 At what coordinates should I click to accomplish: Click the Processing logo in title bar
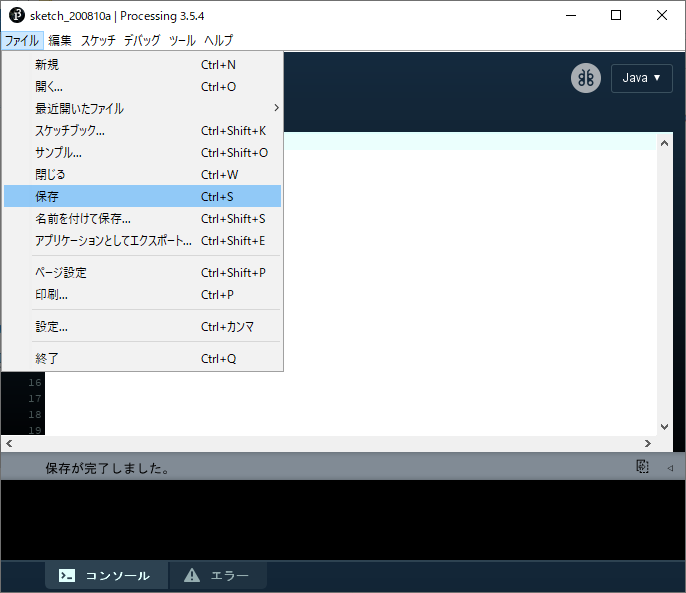coord(16,15)
